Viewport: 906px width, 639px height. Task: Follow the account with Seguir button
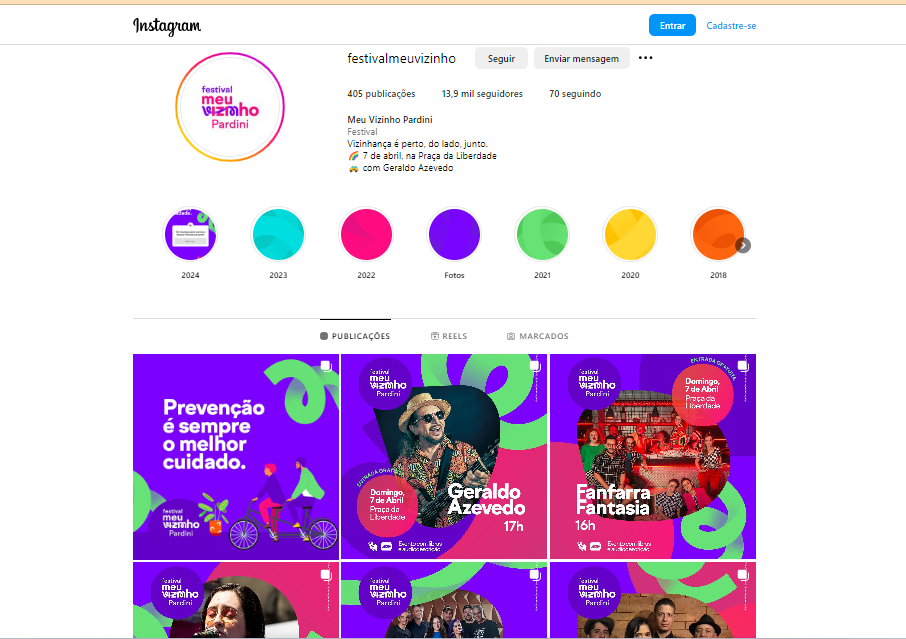(x=501, y=58)
